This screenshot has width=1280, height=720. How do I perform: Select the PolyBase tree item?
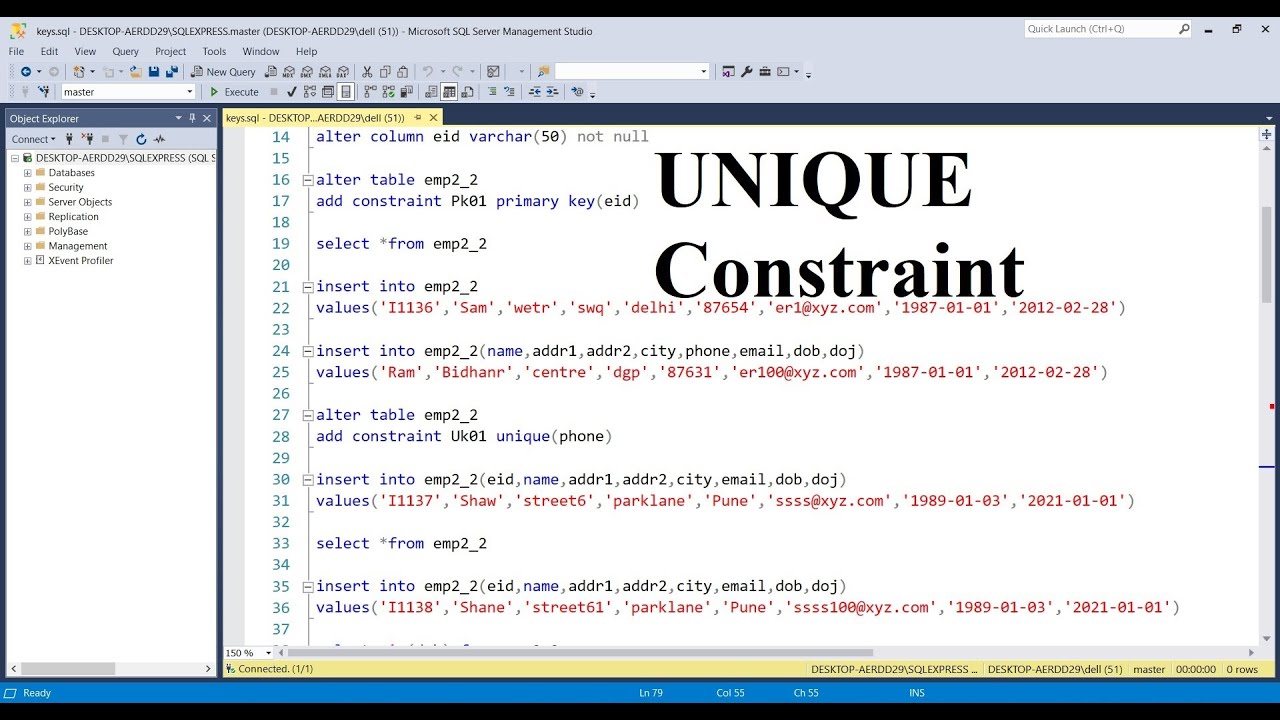(68, 231)
